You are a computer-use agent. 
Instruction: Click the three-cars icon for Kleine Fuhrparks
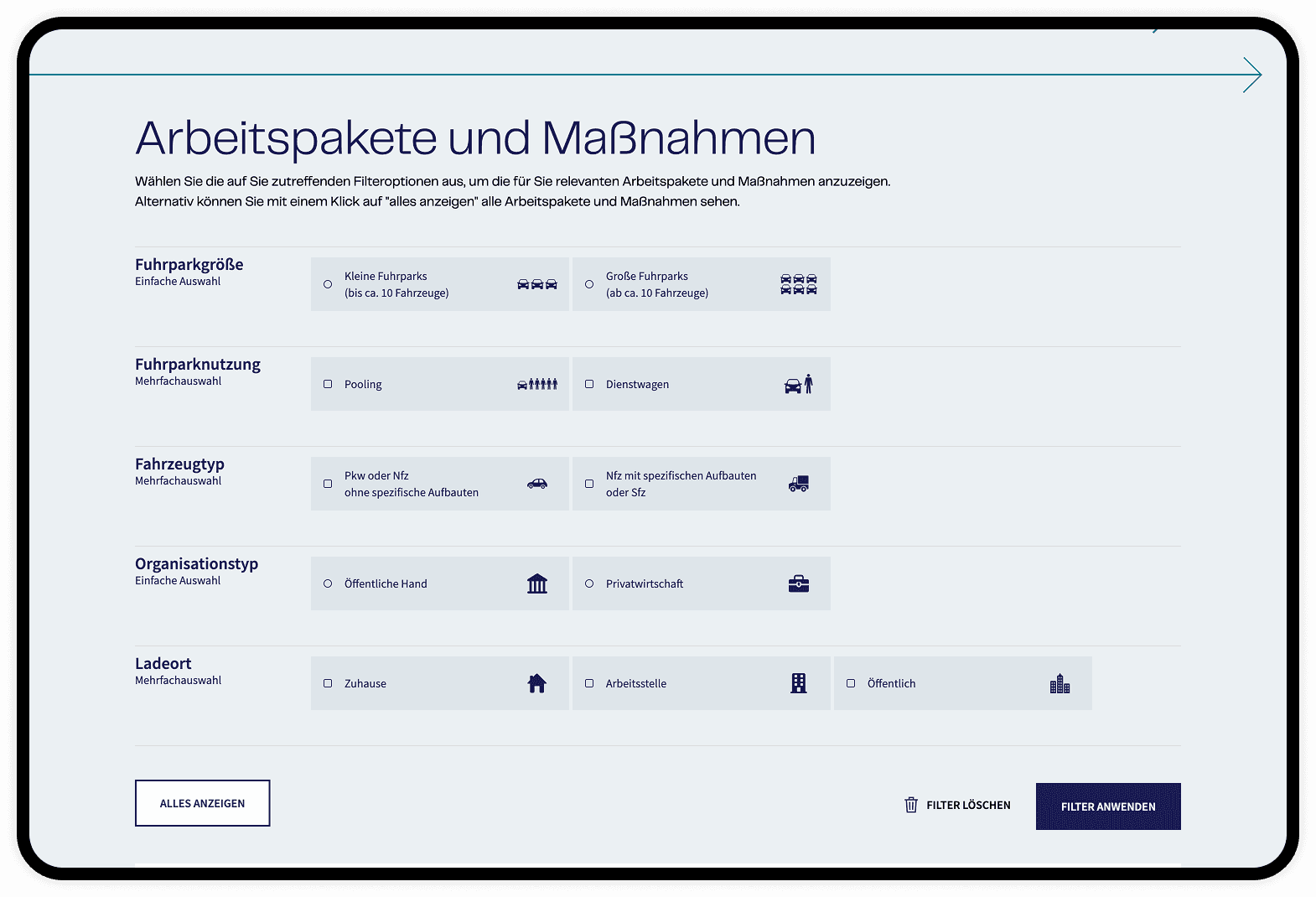tap(537, 284)
